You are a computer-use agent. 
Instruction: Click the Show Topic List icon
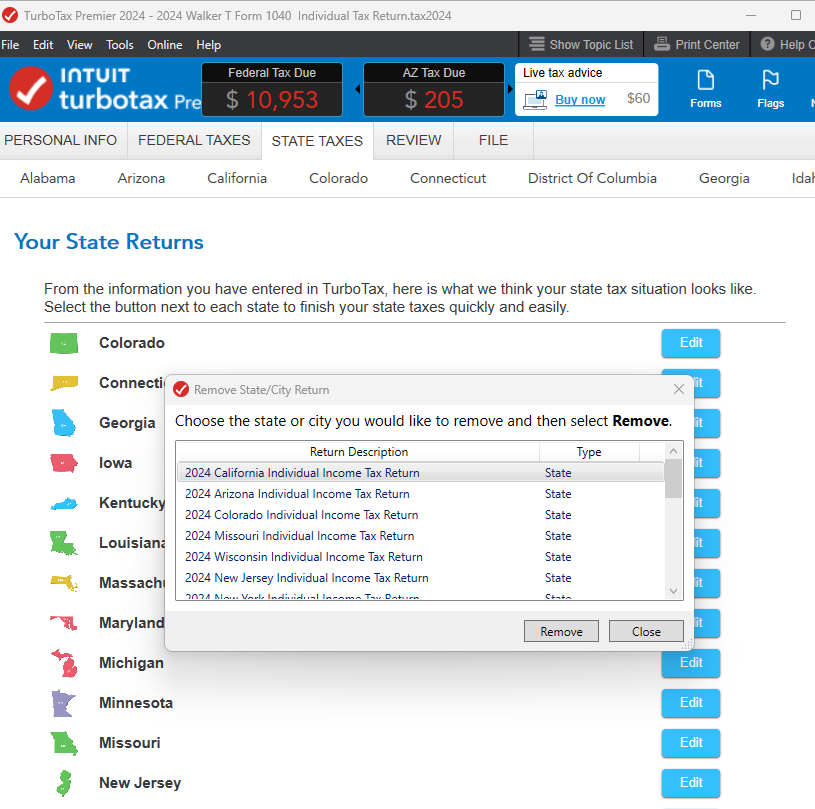pos(537,44)
